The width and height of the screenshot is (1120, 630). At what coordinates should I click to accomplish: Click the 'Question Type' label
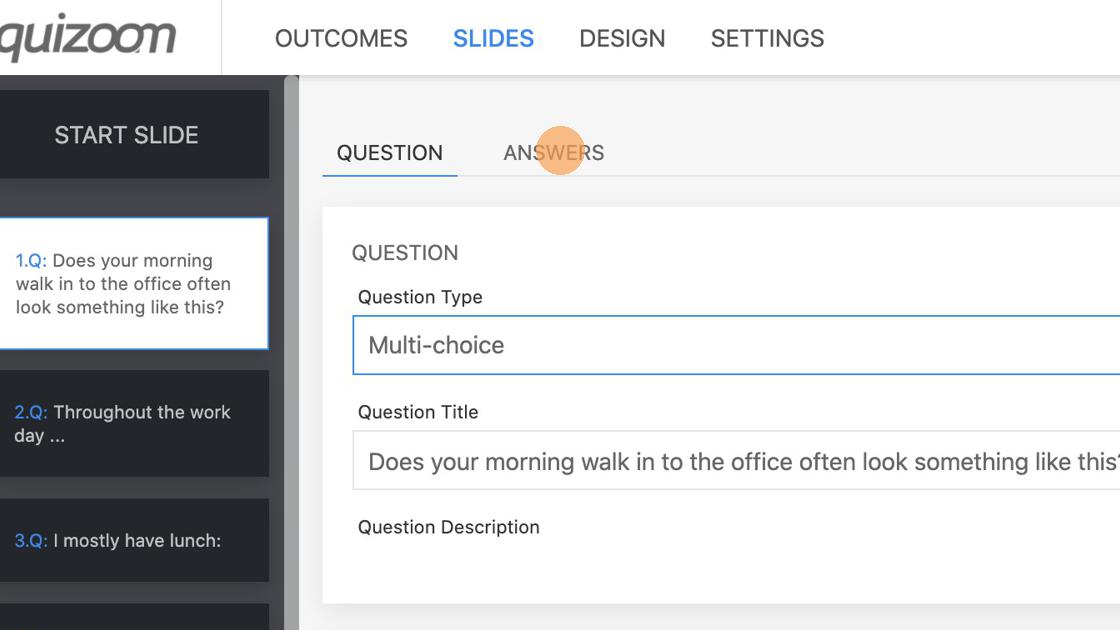[x=420, y=297]
